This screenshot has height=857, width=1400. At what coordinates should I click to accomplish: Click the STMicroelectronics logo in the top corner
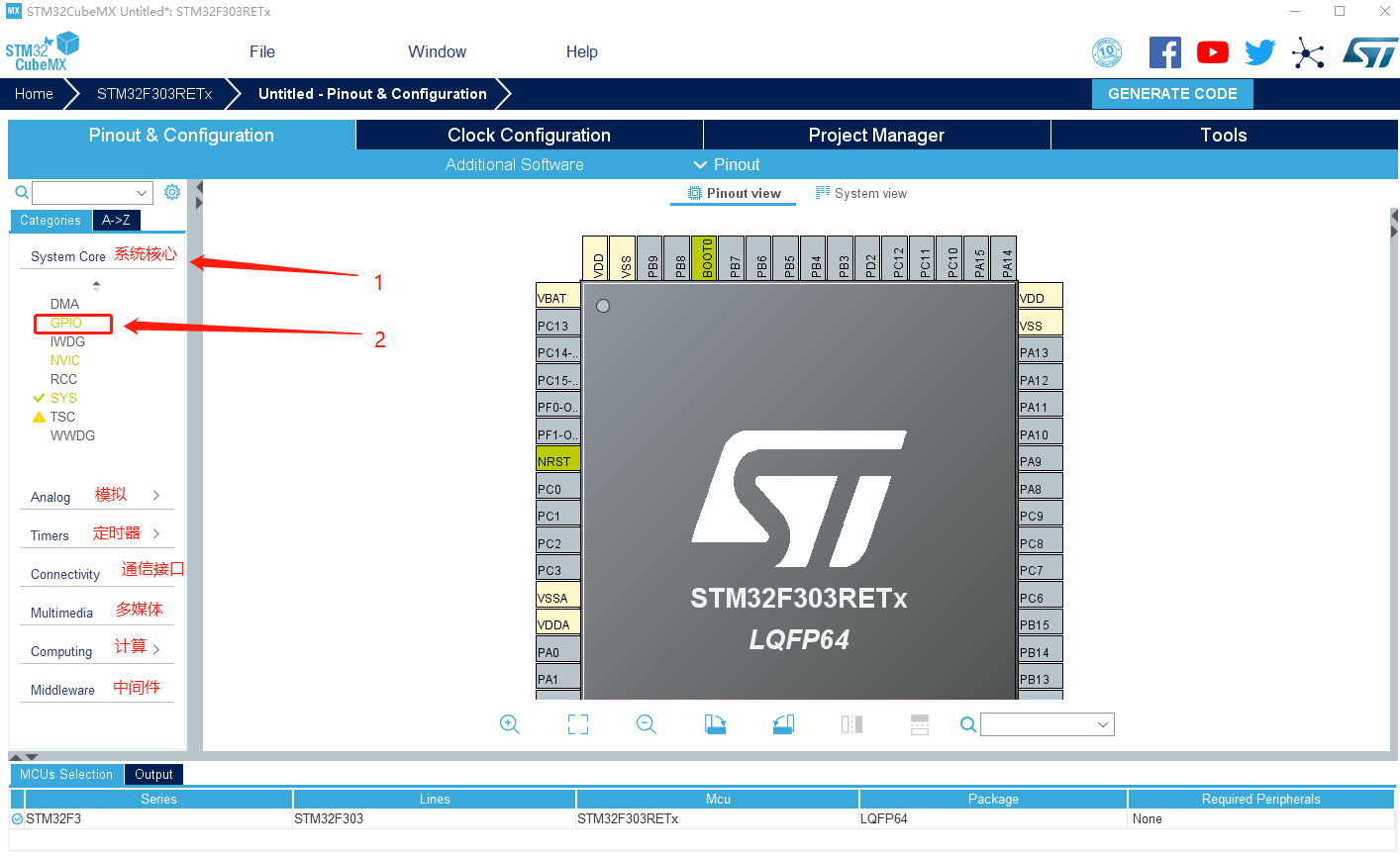pos(1370,51)
